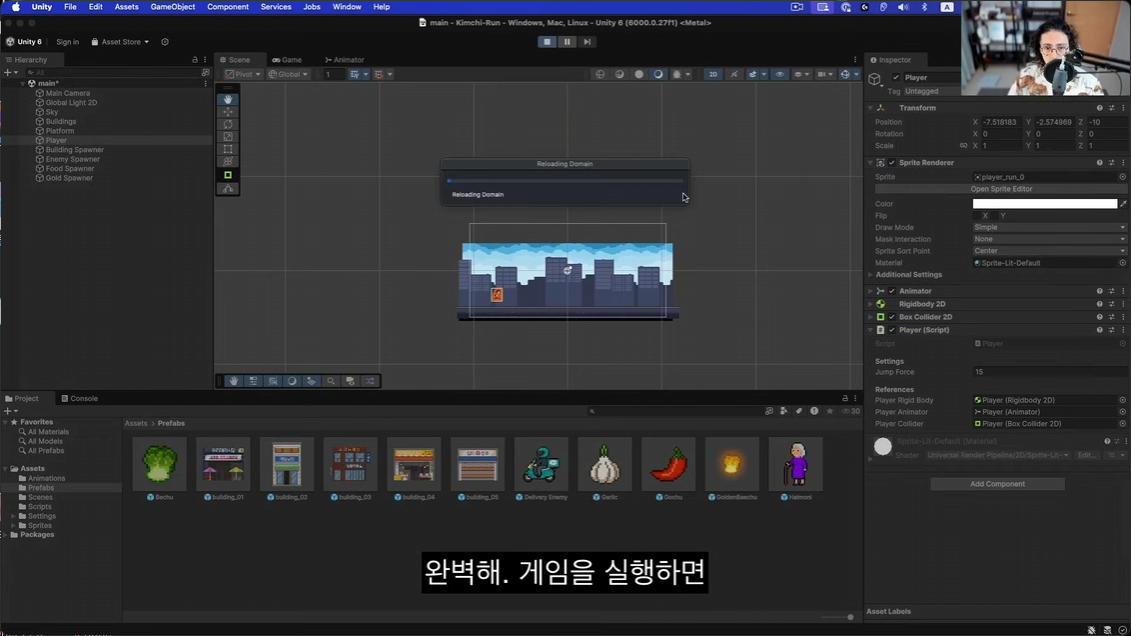
Task: Expand the Rigidbody 2D component
Action: click(x=871, y=304)
